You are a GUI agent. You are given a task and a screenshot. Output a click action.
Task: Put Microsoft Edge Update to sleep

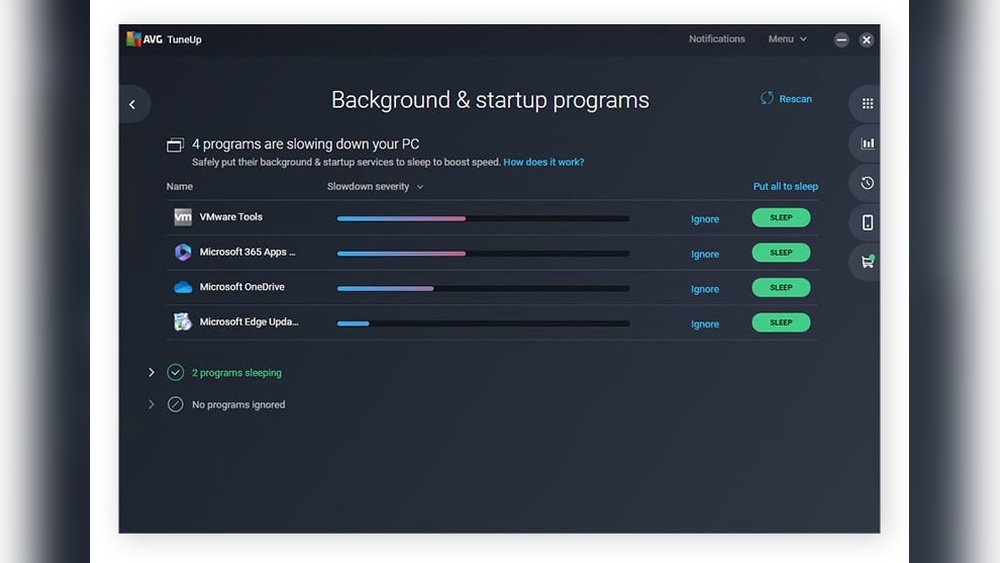click(781, 323)
